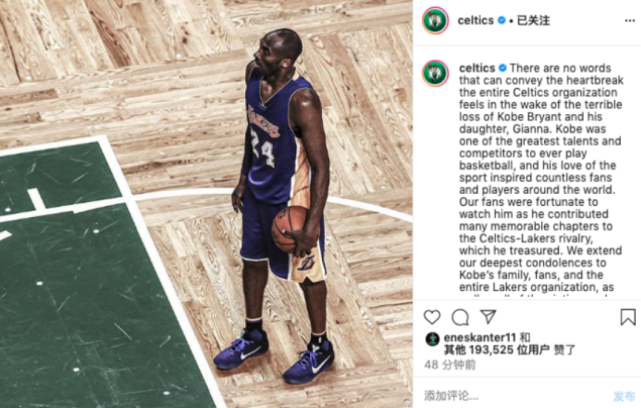The height and width of the screenshot is (408, 641).
Task: Like the post with the heart icon
Action: [x=432, y=317]
